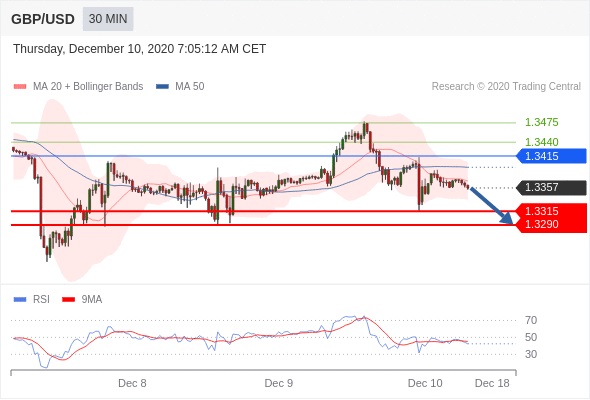Click the Research Trading Central copyright text
The width and height of the screenshot is (590, 400).
click(x=506, y=87)
